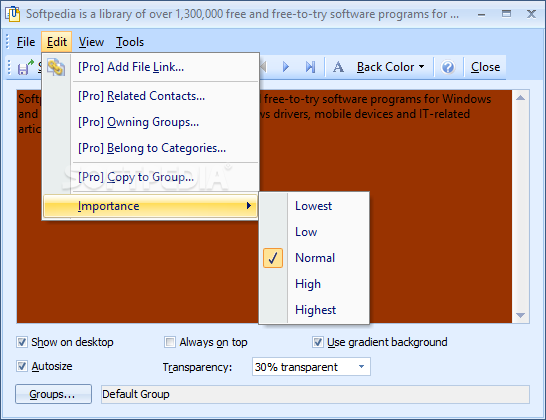Expand the Importance submenu
The image size is (546, 420).
[x=150, y=206]
